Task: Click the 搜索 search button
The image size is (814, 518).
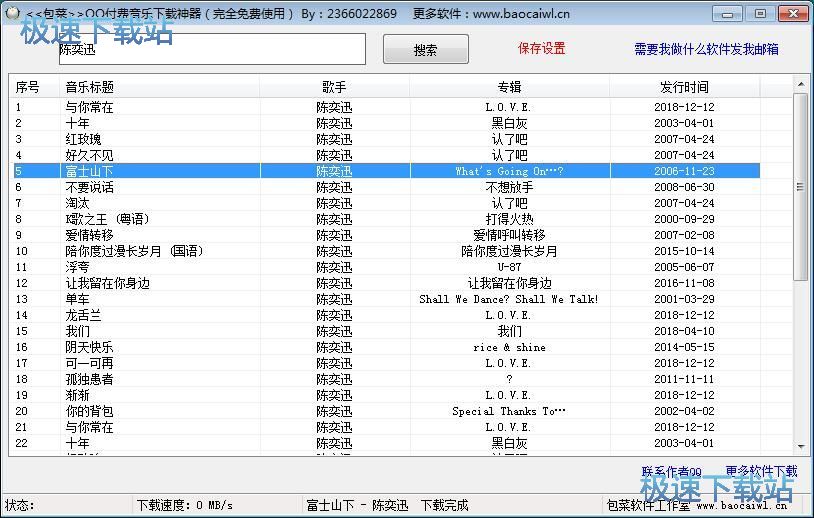Action: click(x=426, y=49)
